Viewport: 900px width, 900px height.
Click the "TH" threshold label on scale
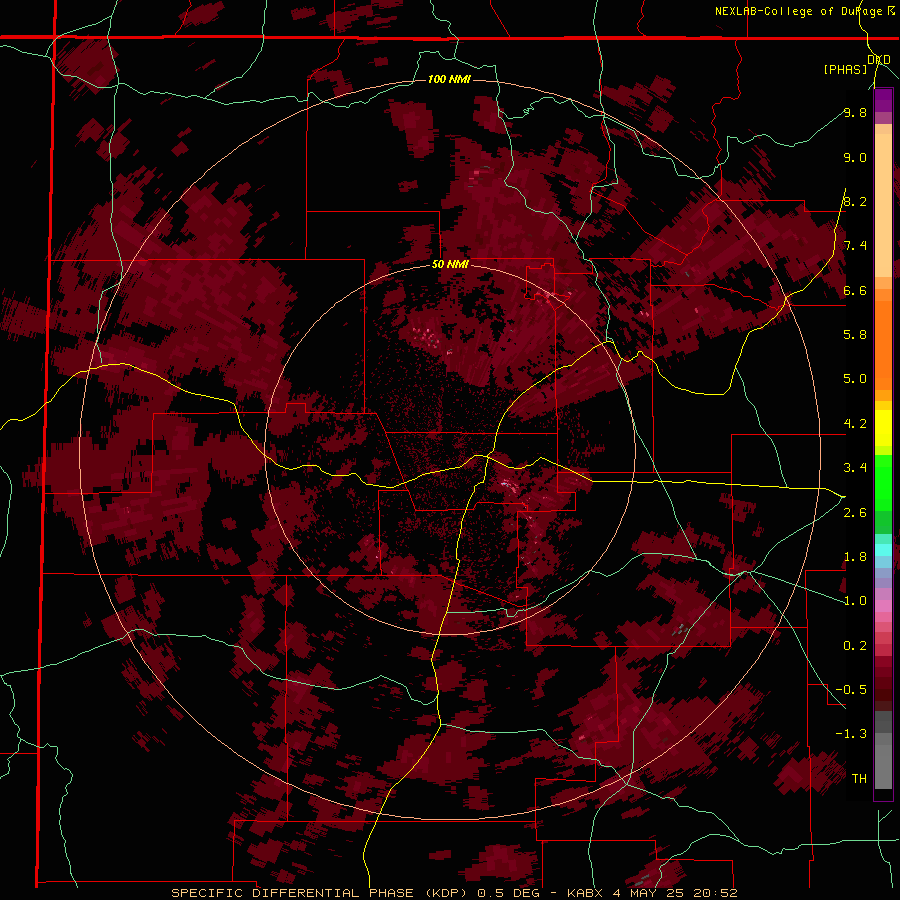tap(859, 778)
